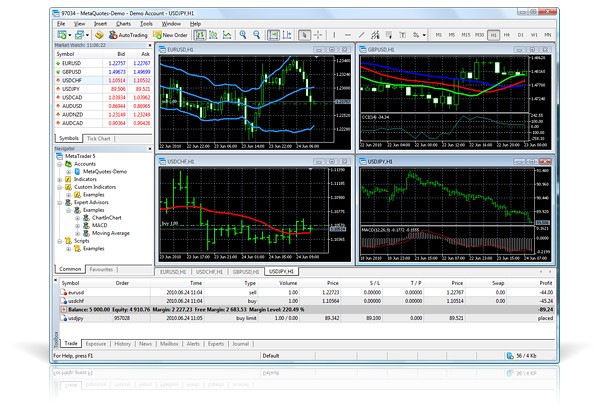The width and height of the screenshot is (605, 414).
Task: Open the dropdown arrow beside the Fibonacci tool
Action: tap(424, 35)
